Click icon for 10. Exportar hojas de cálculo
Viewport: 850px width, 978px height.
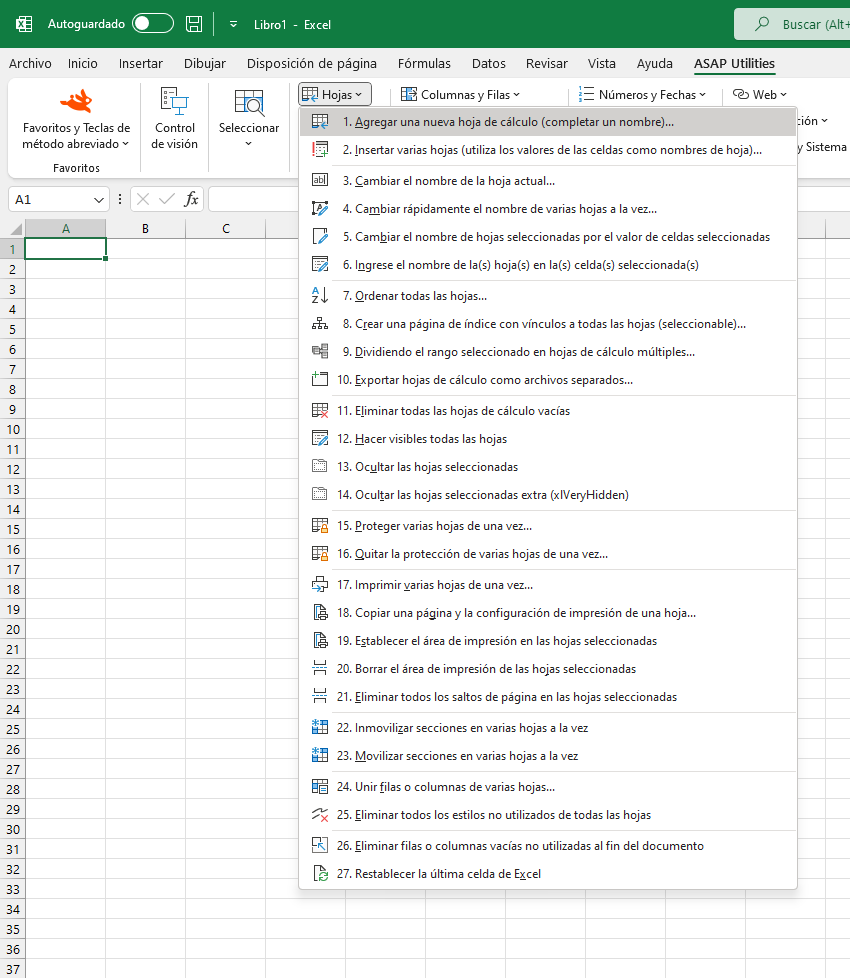coord(320,379)
